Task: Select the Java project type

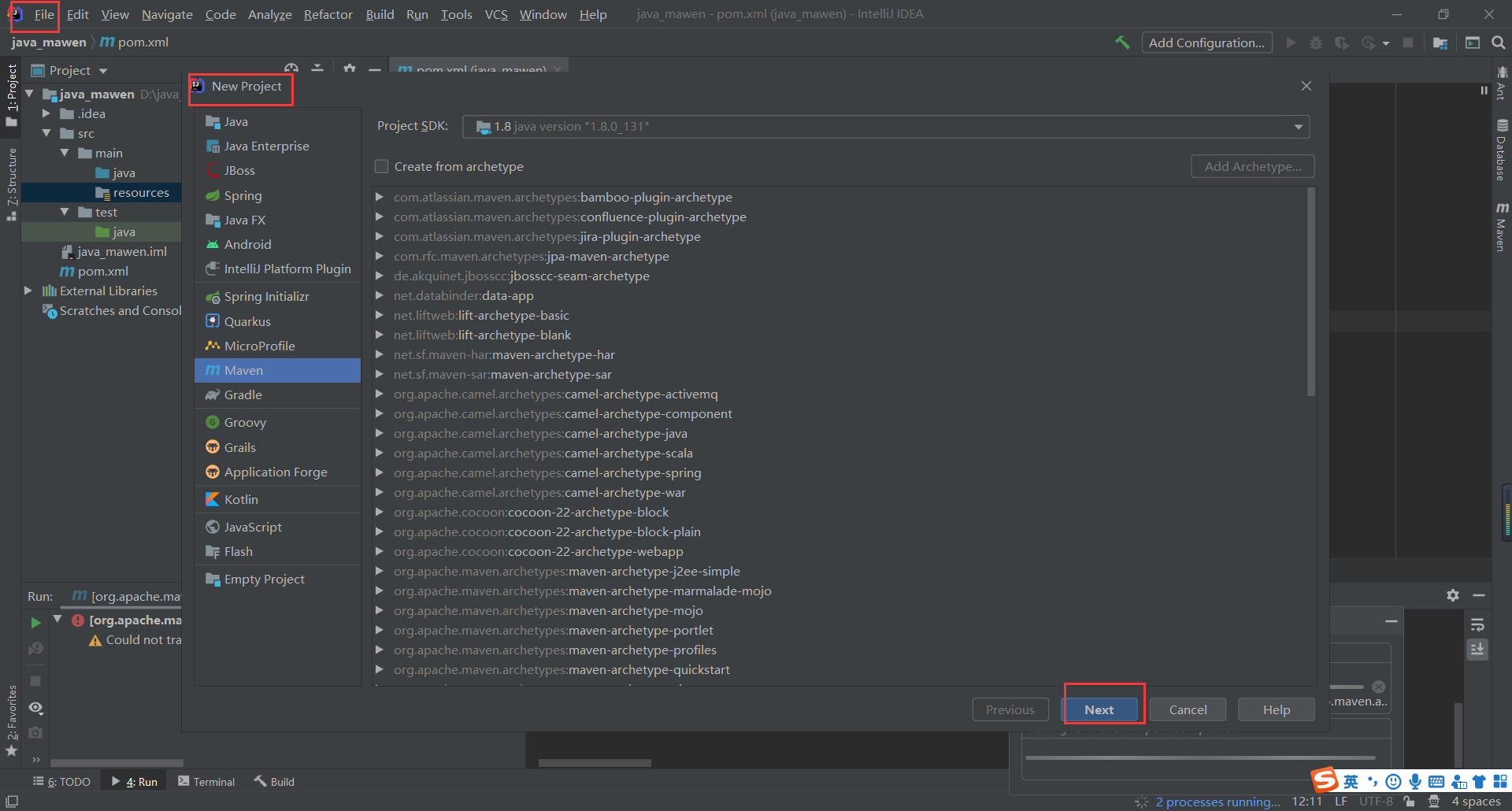Action: pyautogui.click(x=277, y=121)
